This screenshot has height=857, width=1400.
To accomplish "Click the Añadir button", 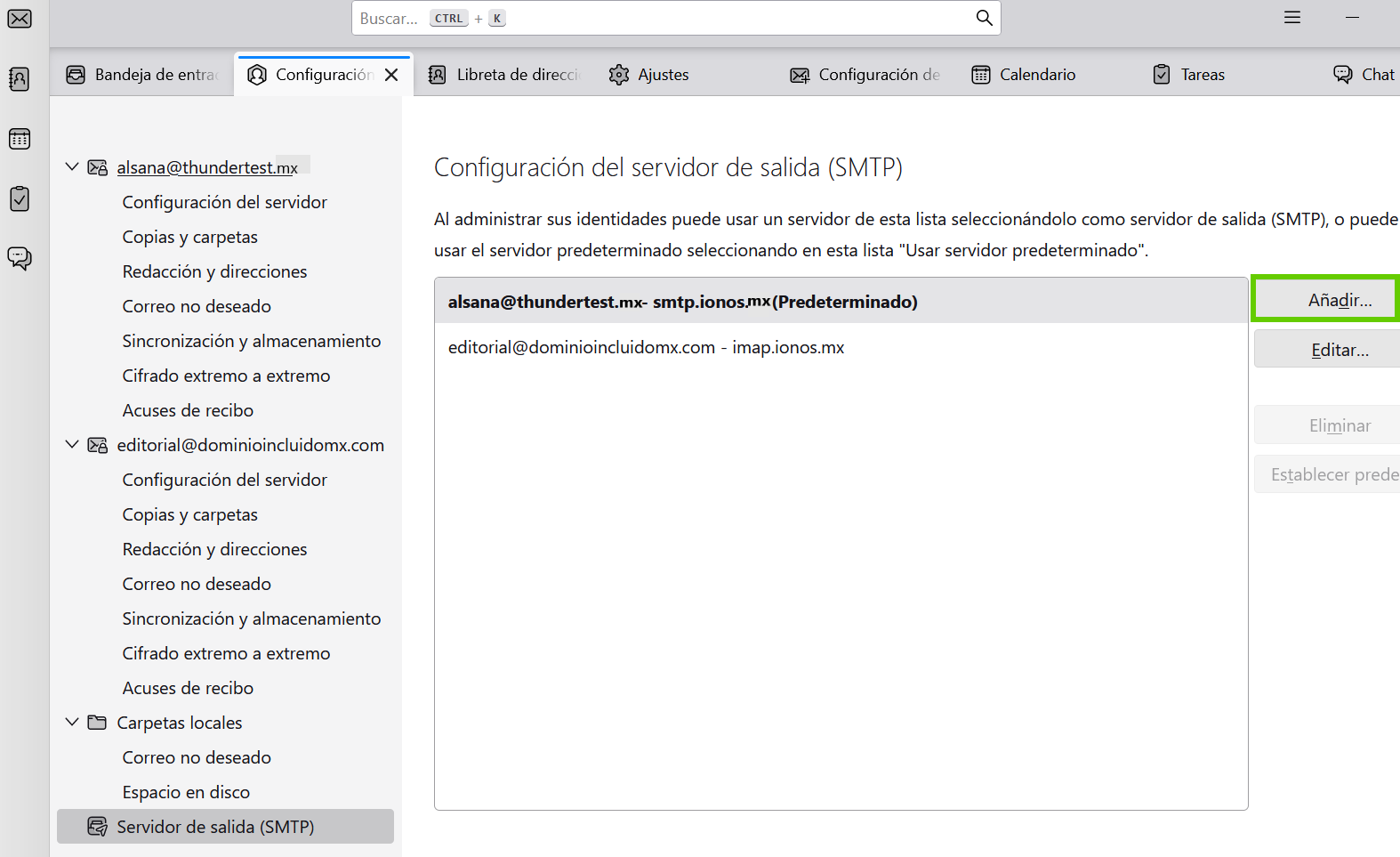I will pos(1326,299).
